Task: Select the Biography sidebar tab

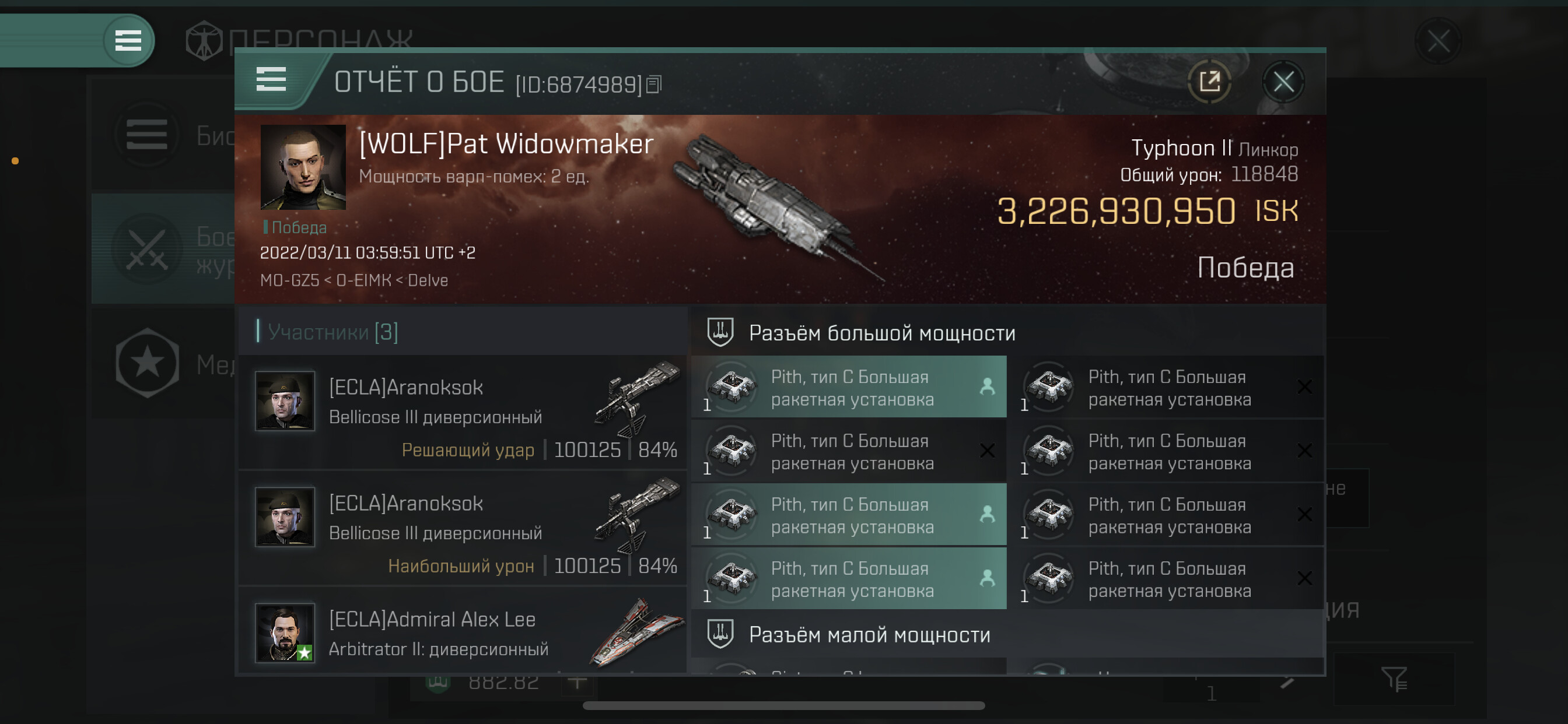Action: pyautogui.click(x=148, y=135)
